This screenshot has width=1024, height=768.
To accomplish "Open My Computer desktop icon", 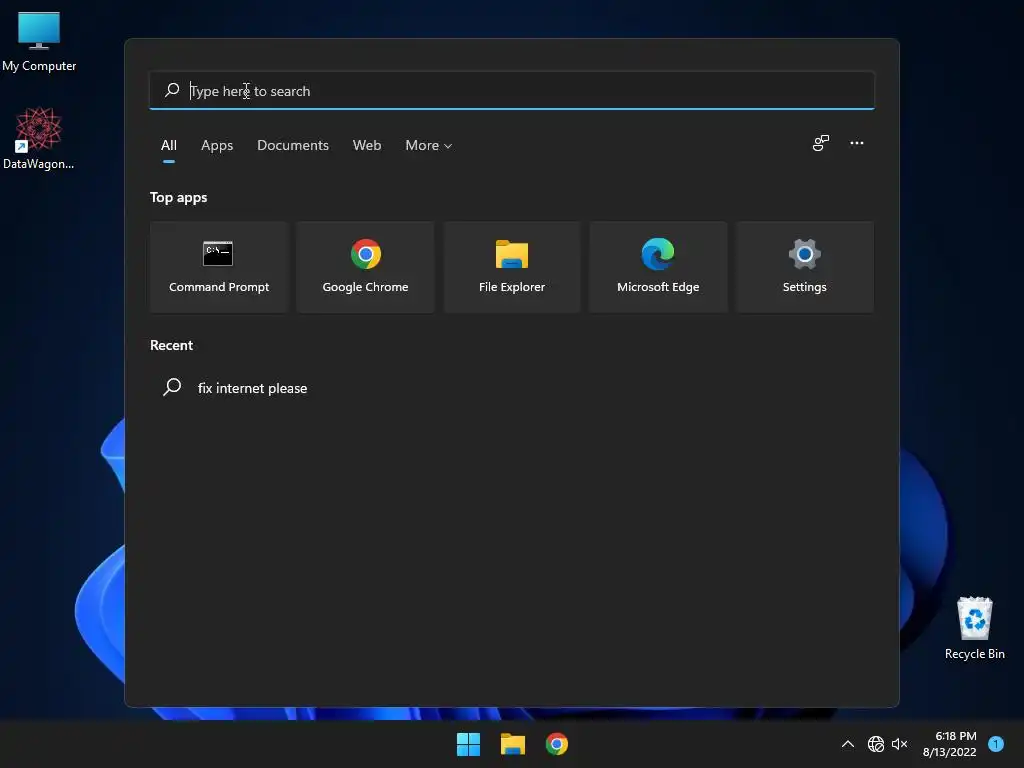I will tap(39, 42).
